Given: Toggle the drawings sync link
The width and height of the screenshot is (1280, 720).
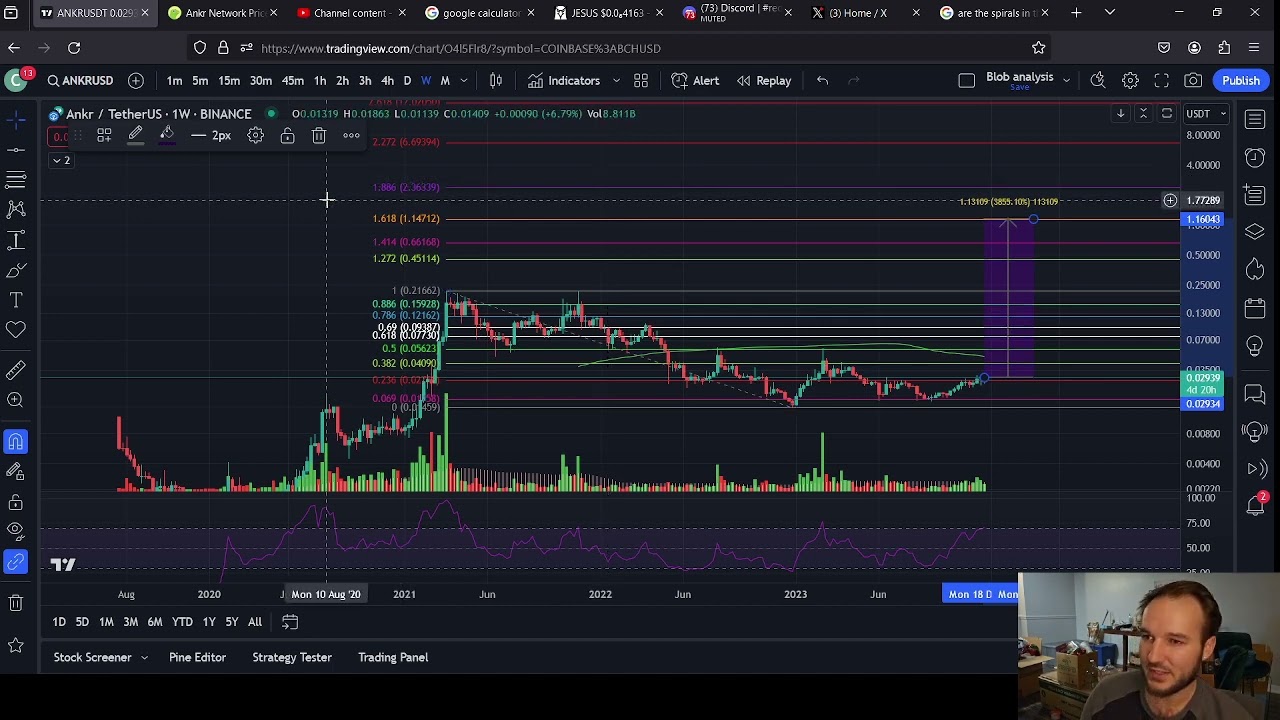Looking at the screenshot, I should [16, 563].
